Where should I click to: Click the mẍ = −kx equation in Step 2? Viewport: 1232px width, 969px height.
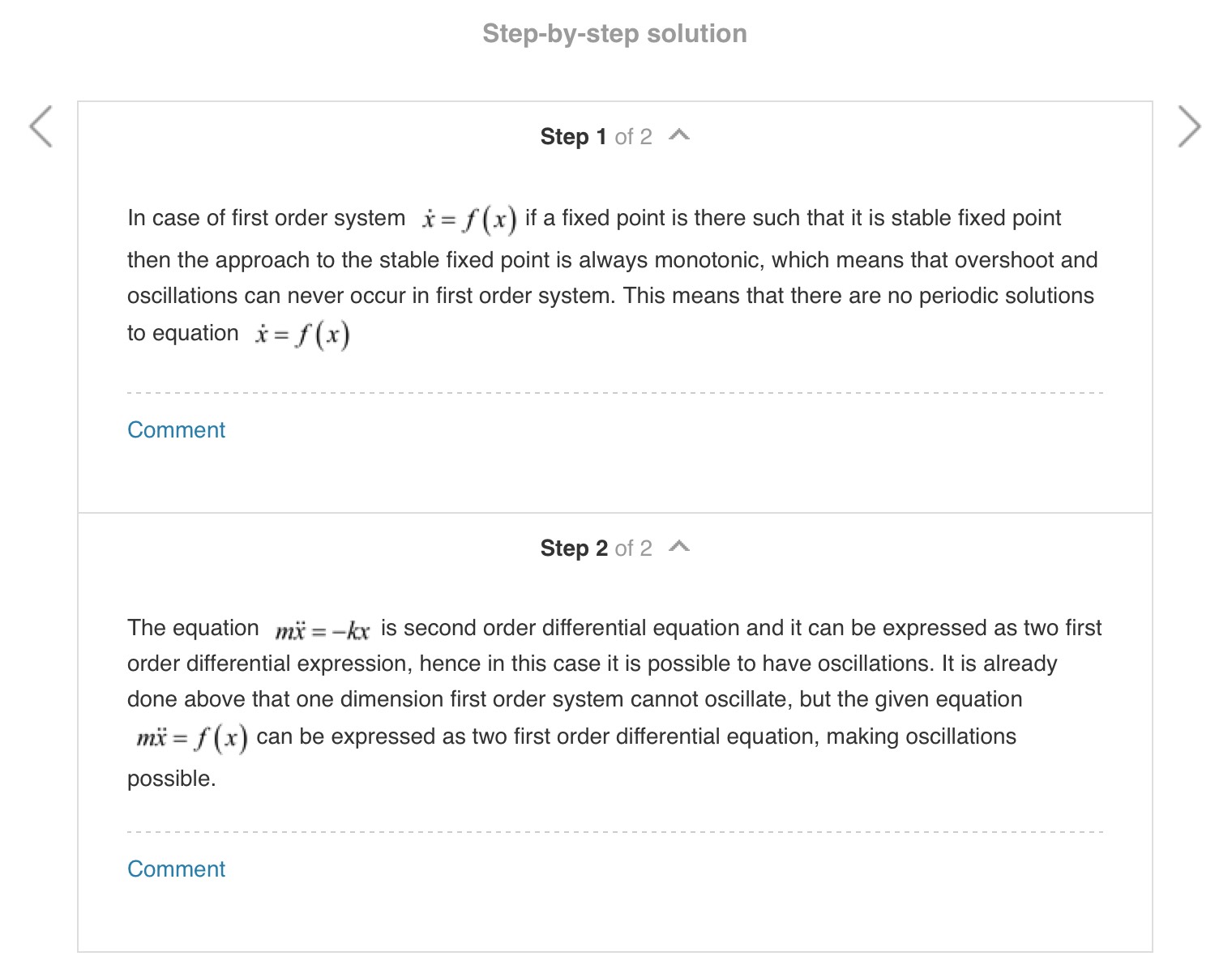[322, 630]
